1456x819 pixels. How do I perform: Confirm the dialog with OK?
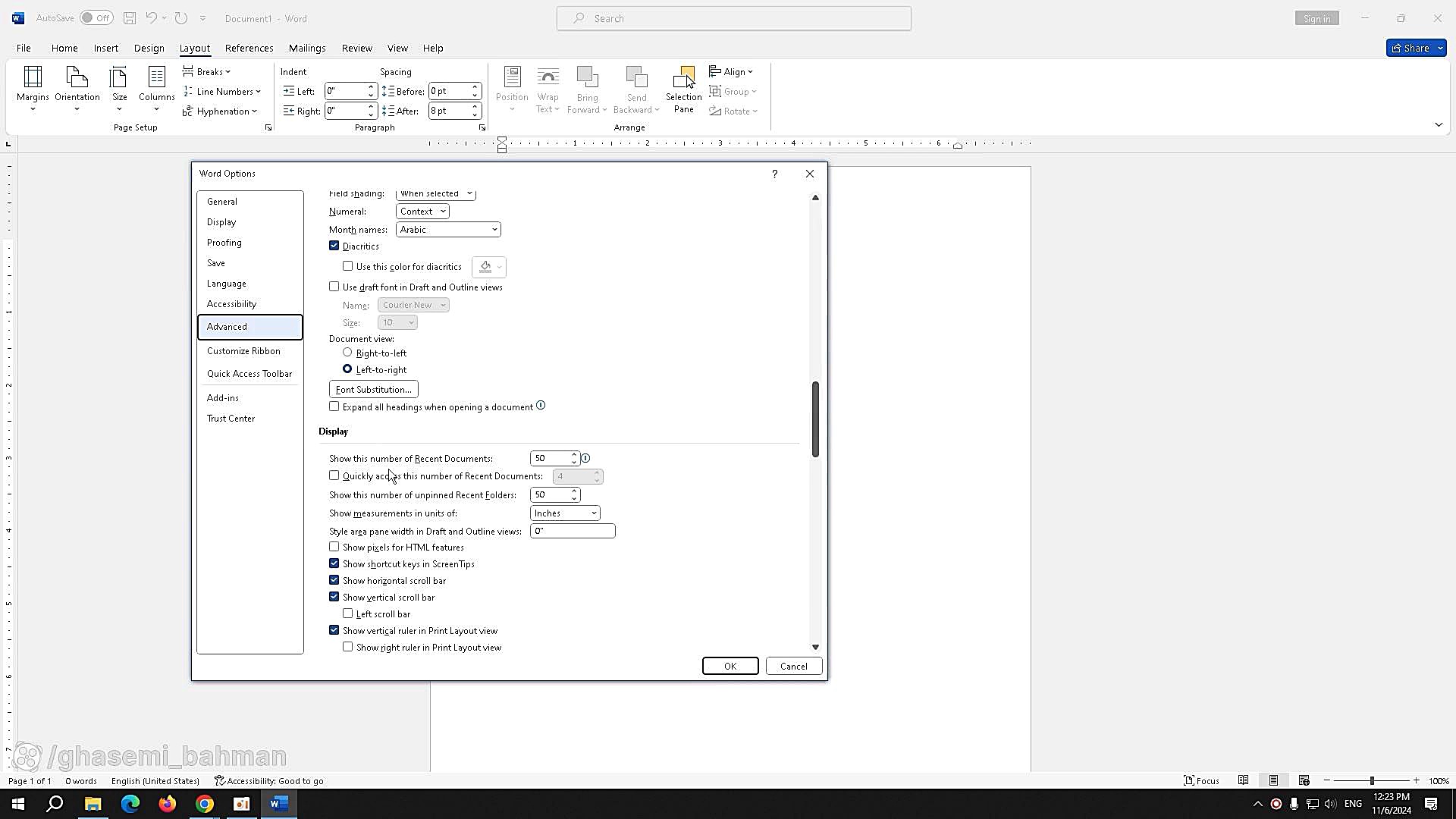(730, 666)
